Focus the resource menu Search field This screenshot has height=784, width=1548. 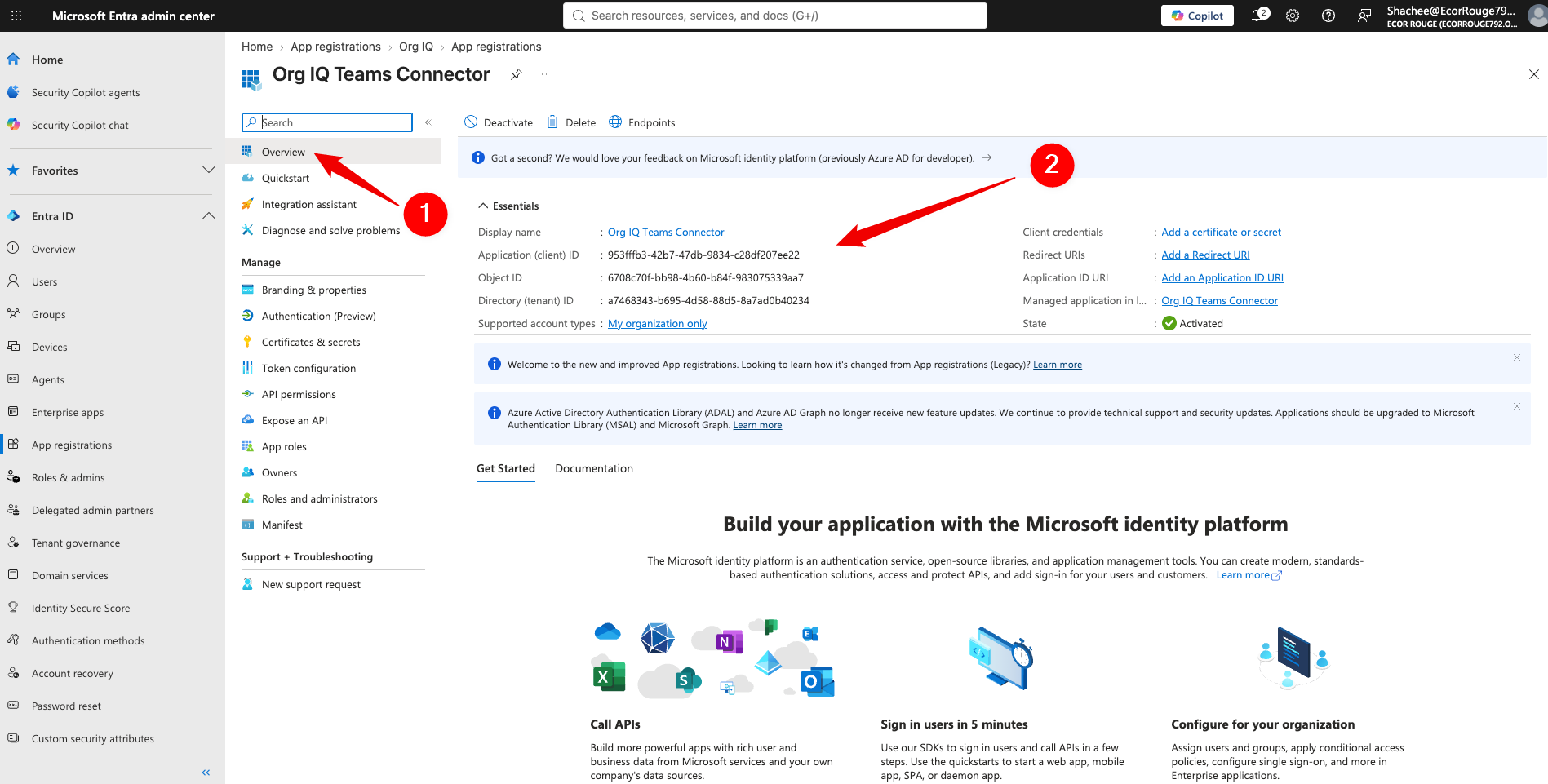pyautogui.click(x=327, y=122)
